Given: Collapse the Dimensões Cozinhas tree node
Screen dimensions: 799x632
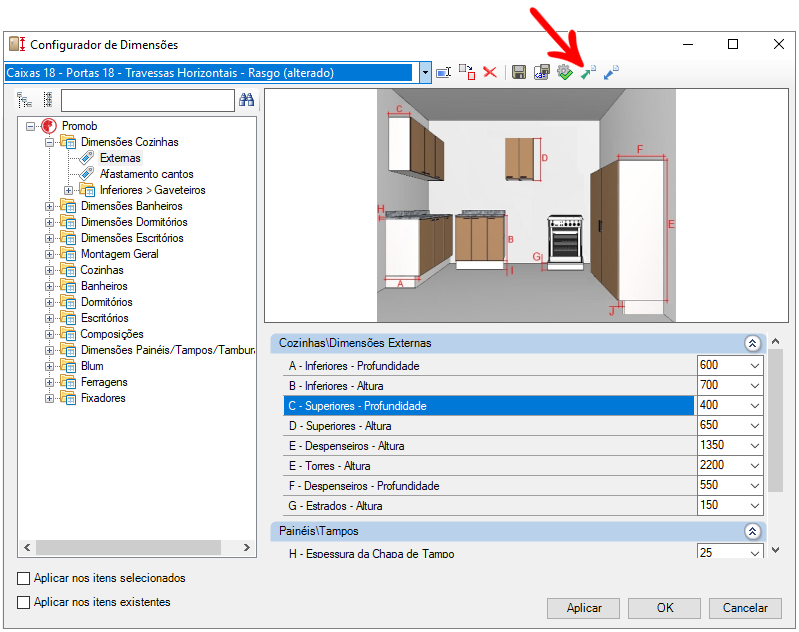Looking at the screenshot, I should click(49, 142).
